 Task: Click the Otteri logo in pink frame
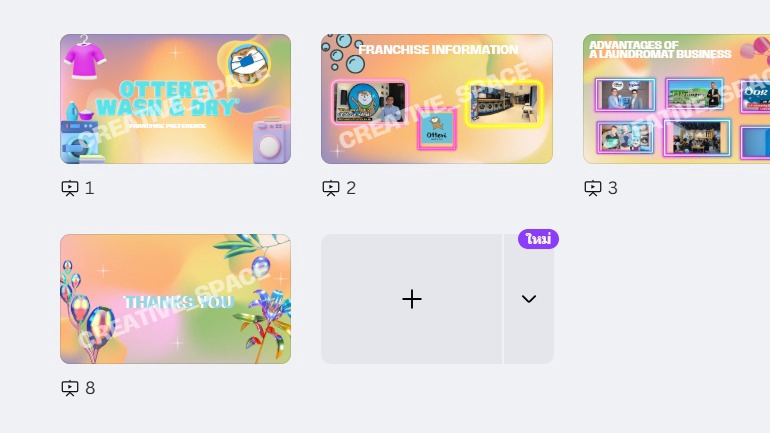coord(437,130)
